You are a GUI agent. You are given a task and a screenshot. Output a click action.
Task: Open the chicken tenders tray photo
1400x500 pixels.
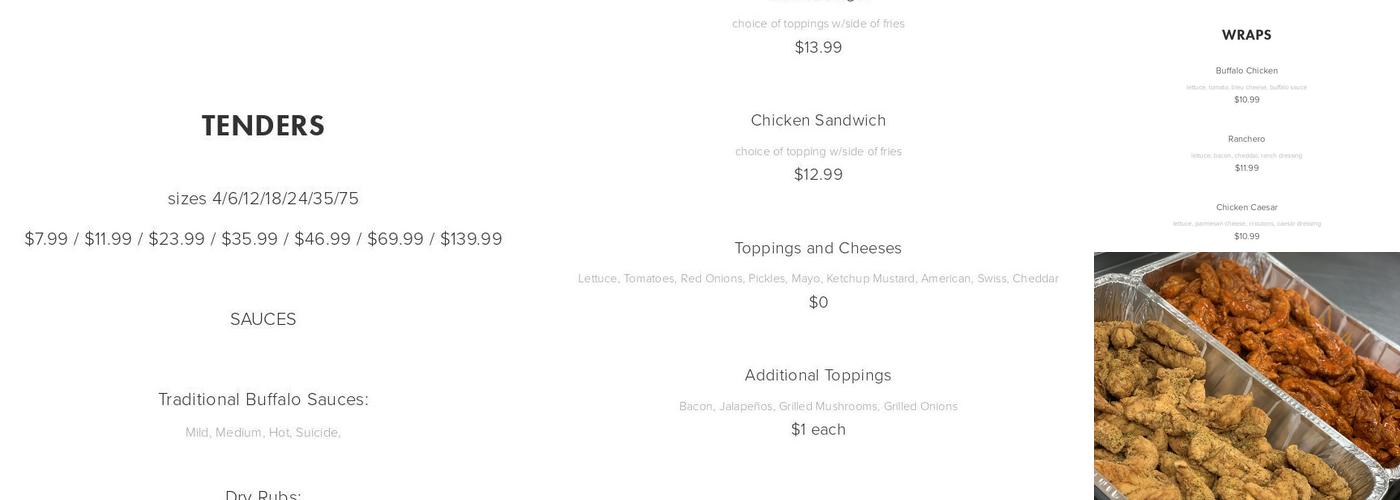click(x=1246, y=376)
